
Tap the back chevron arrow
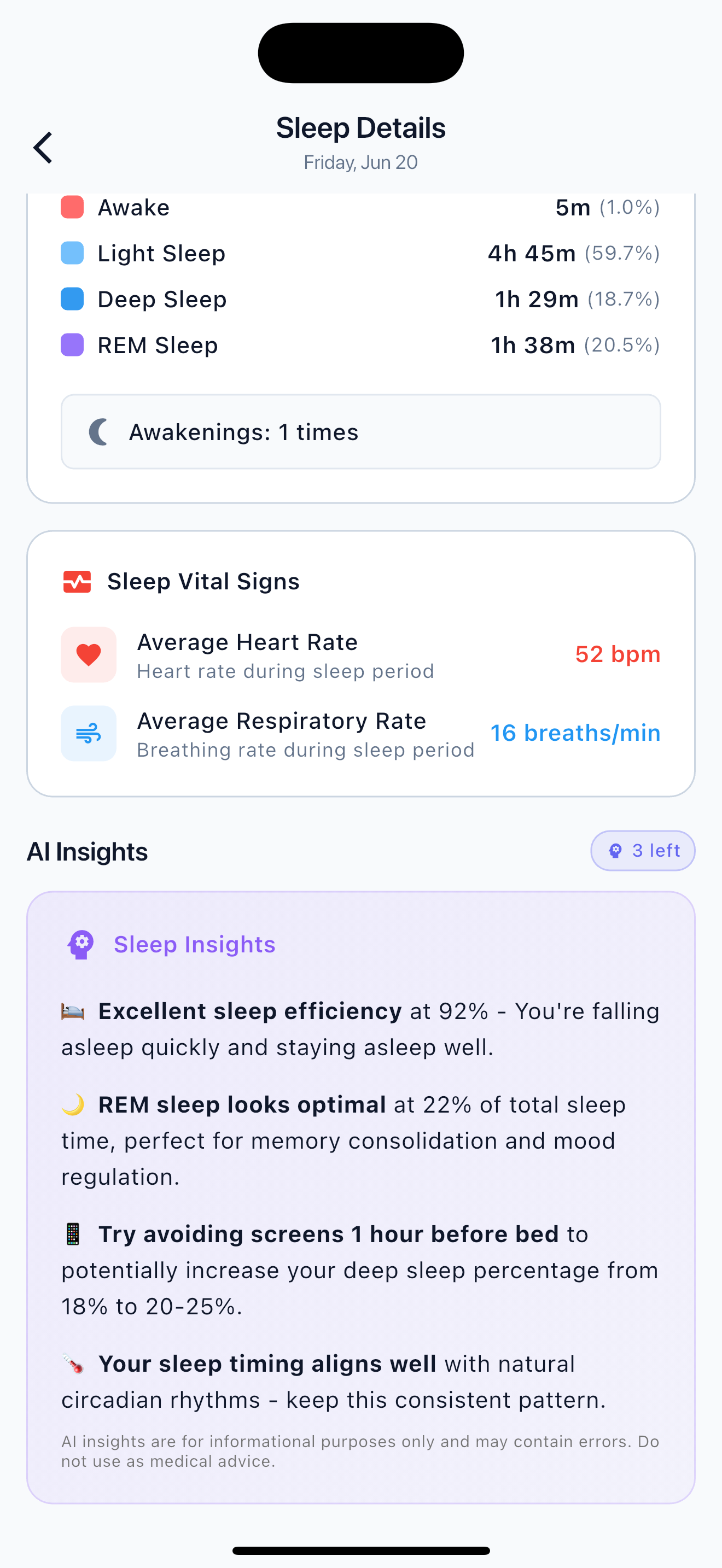click(43, 148)
